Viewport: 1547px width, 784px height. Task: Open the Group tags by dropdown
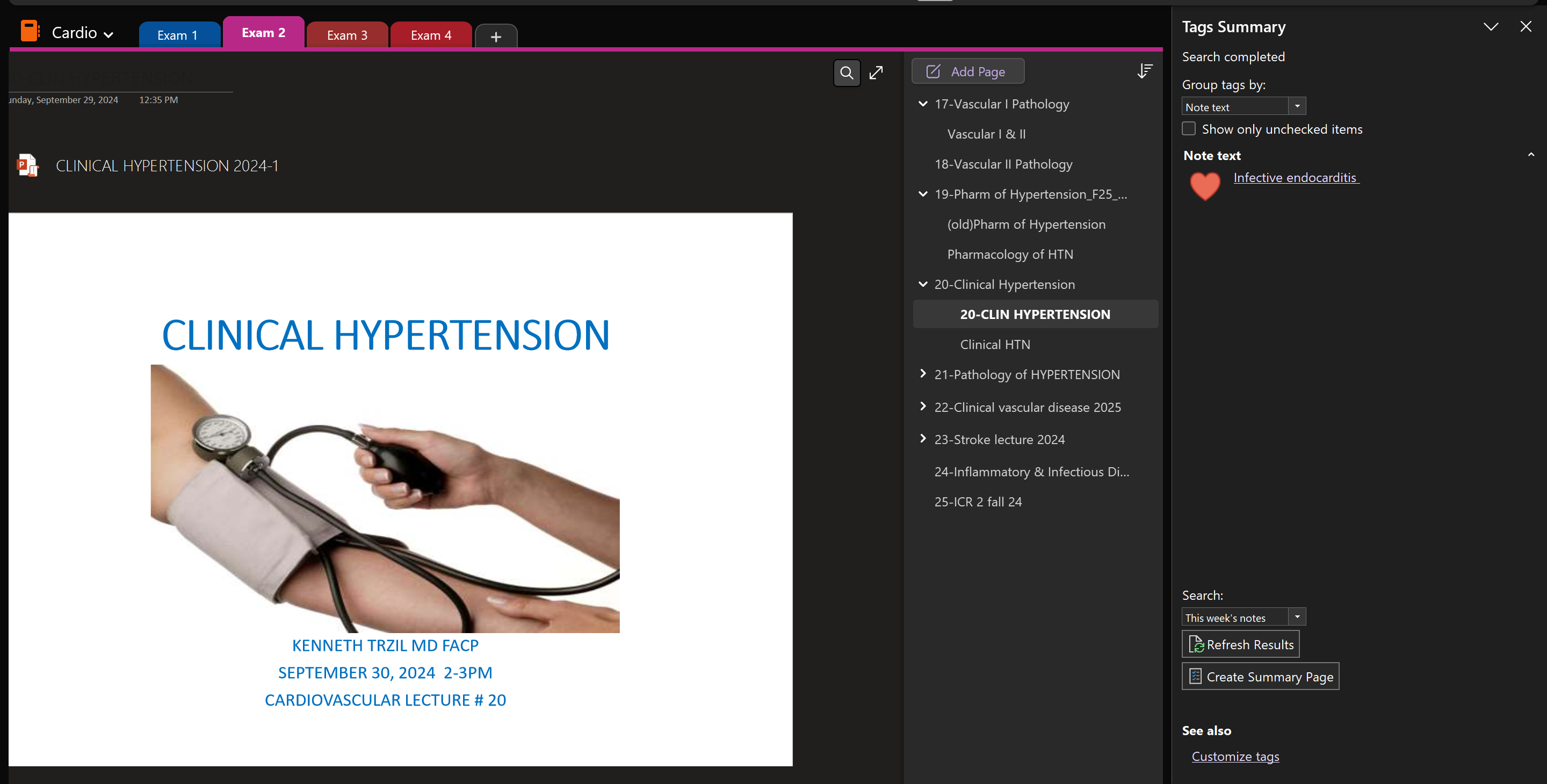[x=1297, y=106]
